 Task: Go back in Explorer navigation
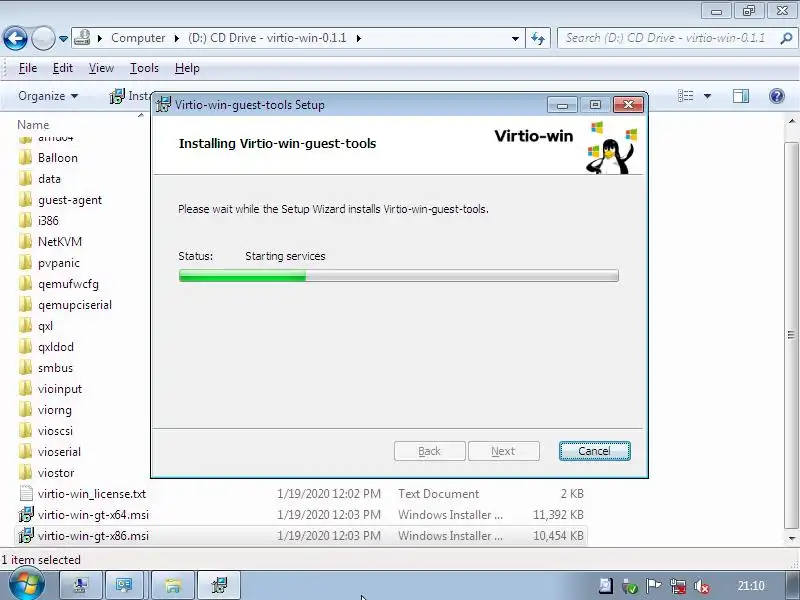(x=15, y=38)
